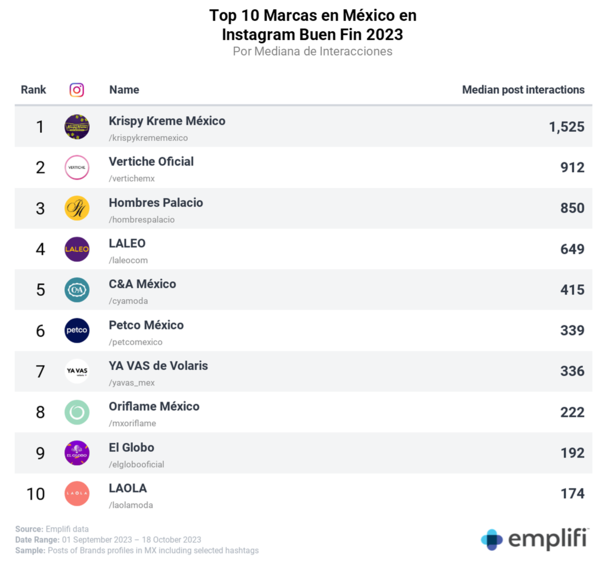
Task: Click the /vertichemx handle
Action: coord(132,179)
